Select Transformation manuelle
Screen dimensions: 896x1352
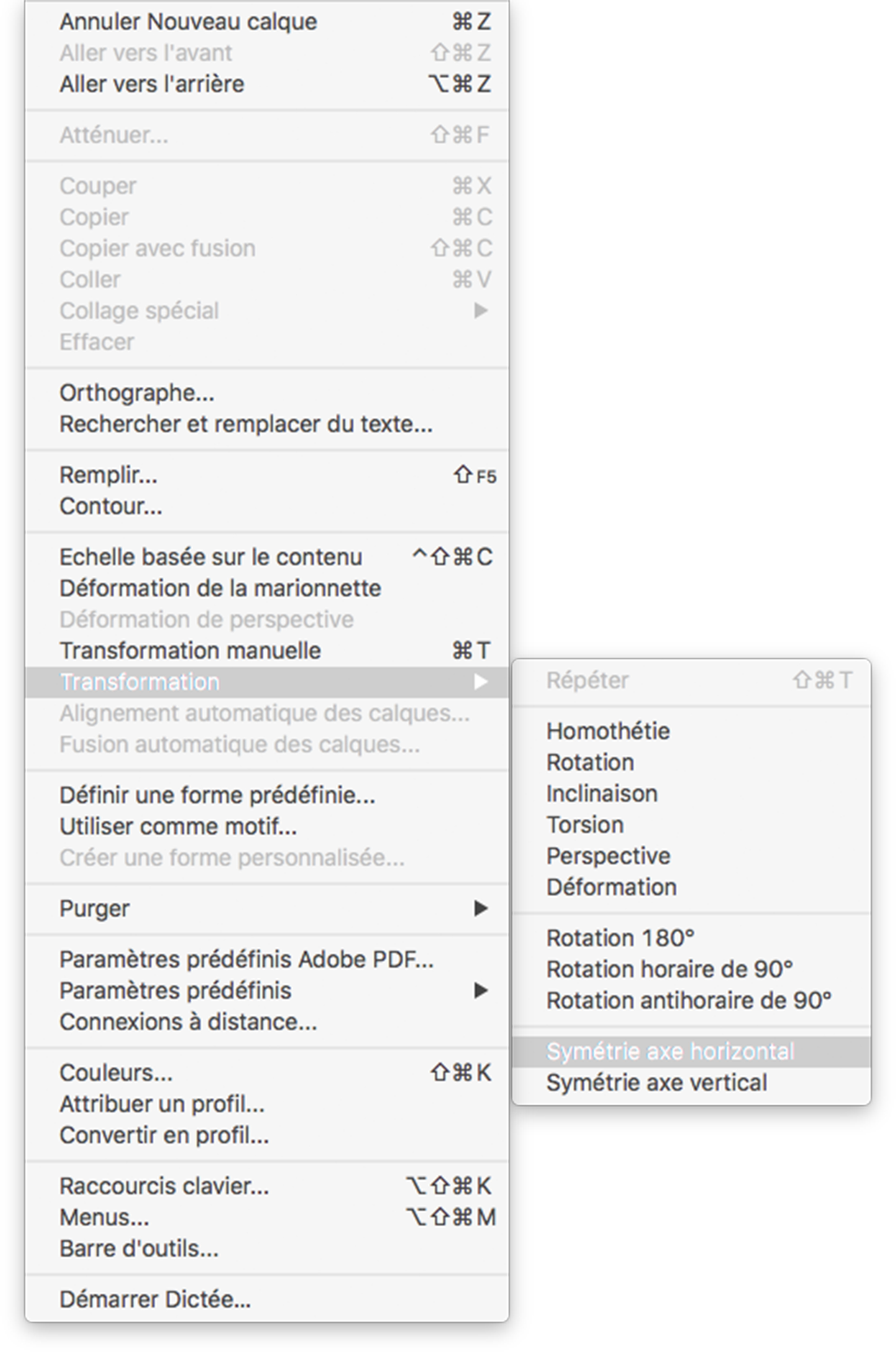190,650
